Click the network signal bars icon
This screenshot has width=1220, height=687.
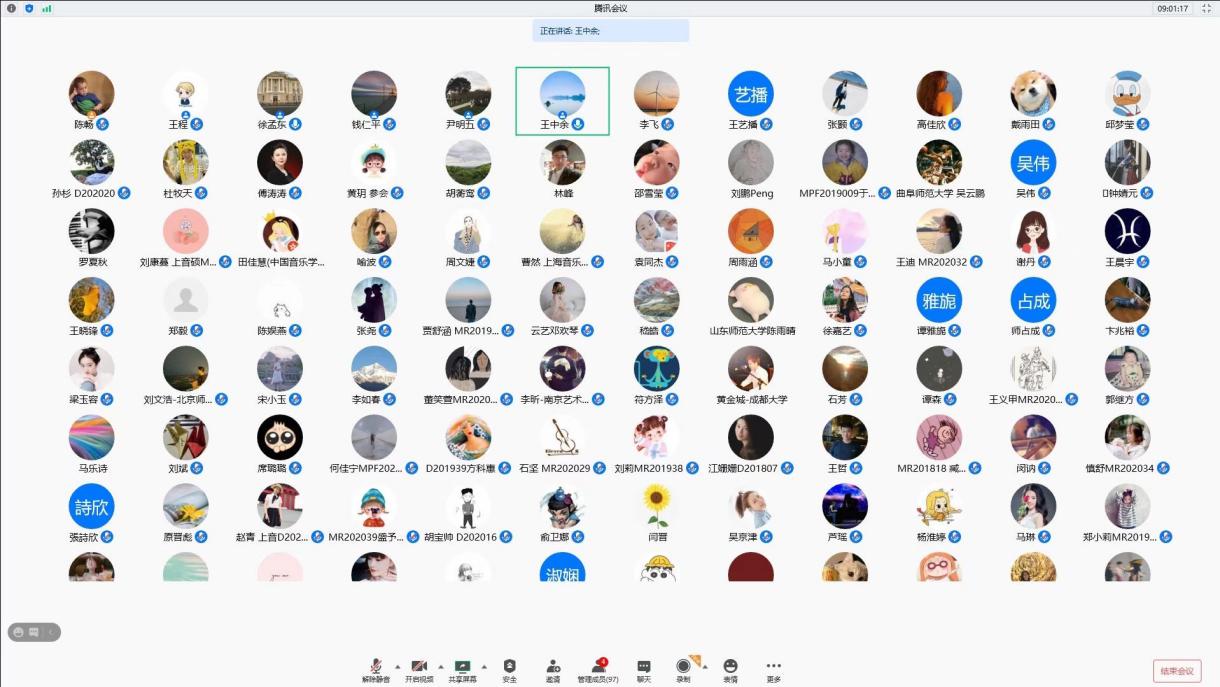[47, 8]
